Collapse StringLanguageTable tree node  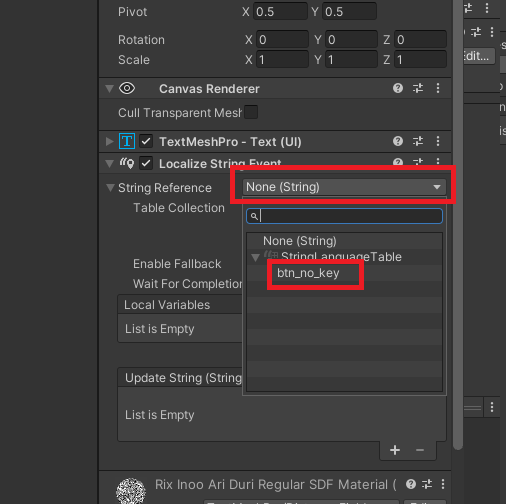pos(256,257)
